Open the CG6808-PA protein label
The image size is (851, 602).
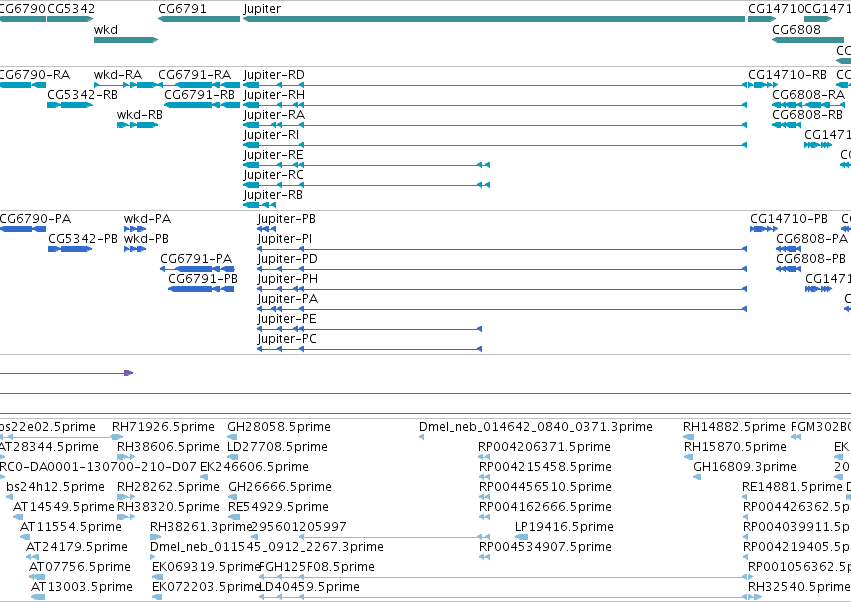click(812, 239)
